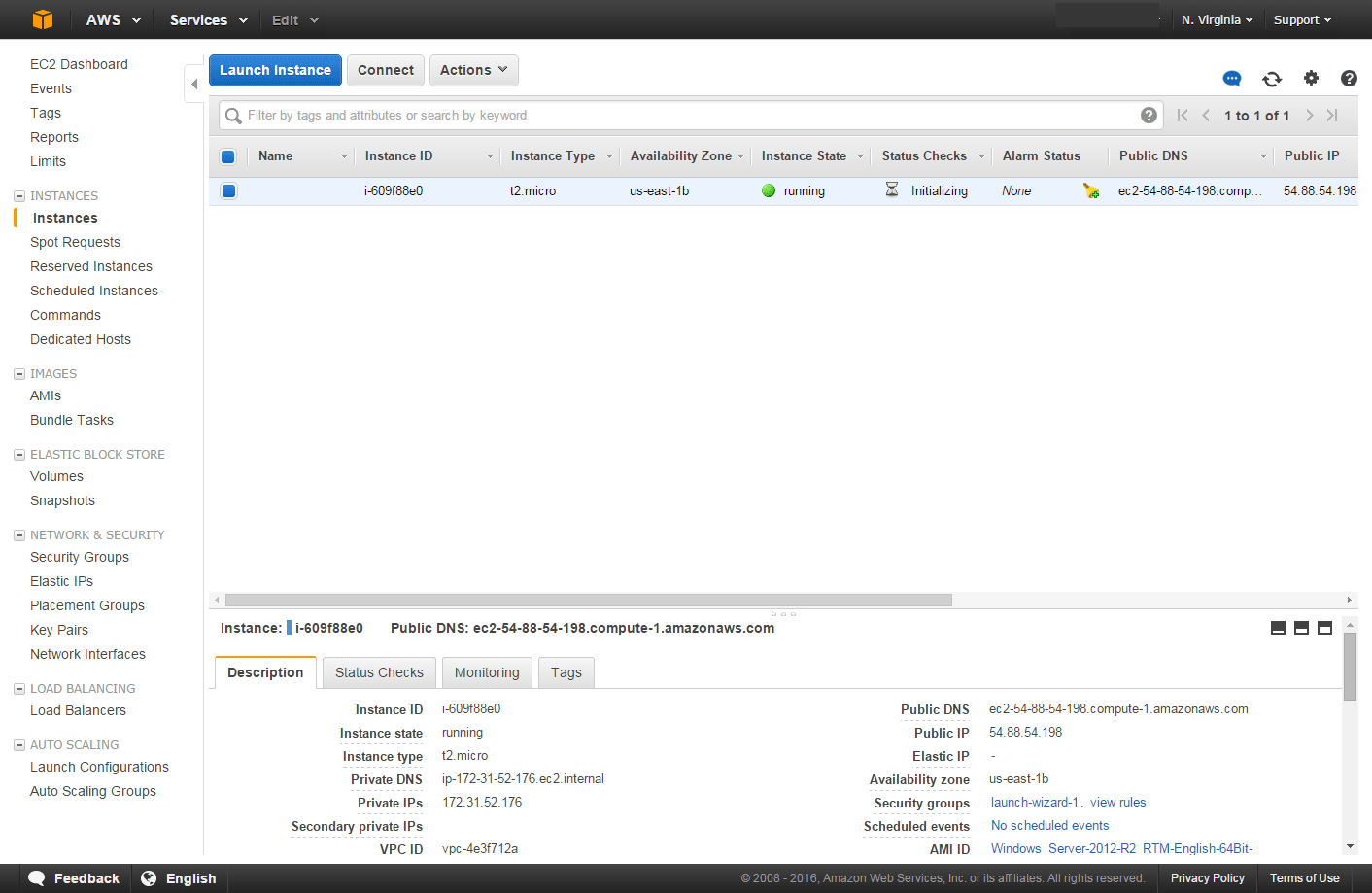The image size is (1372, 893).
Task: Click the Launch Instance button
Action: [x=275, y=70]
